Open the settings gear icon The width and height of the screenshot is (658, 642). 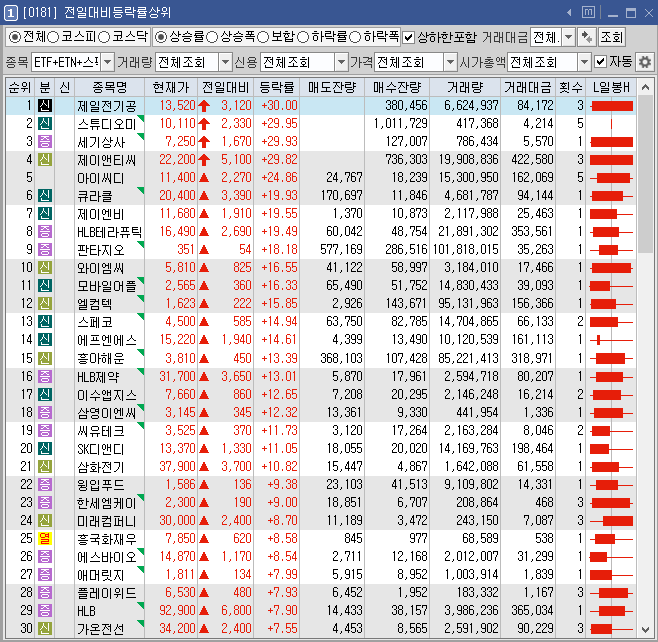pos(645,63)
